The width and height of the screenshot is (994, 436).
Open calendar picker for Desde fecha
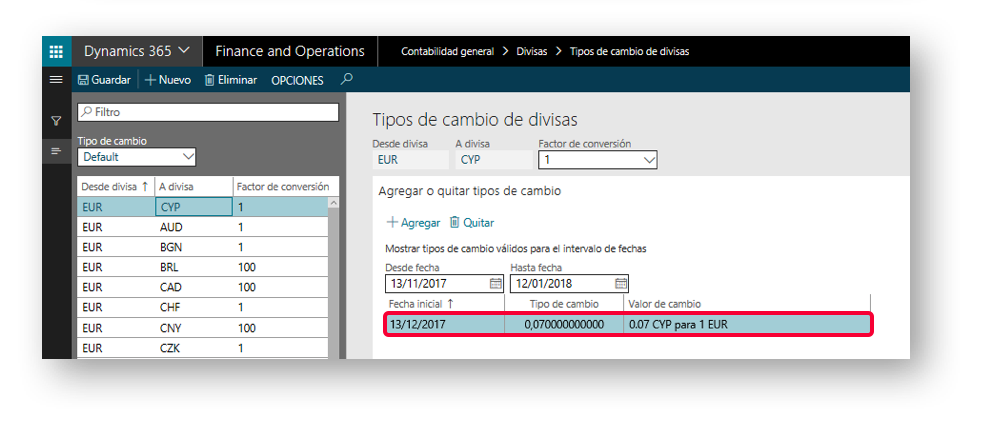(496, 283)
